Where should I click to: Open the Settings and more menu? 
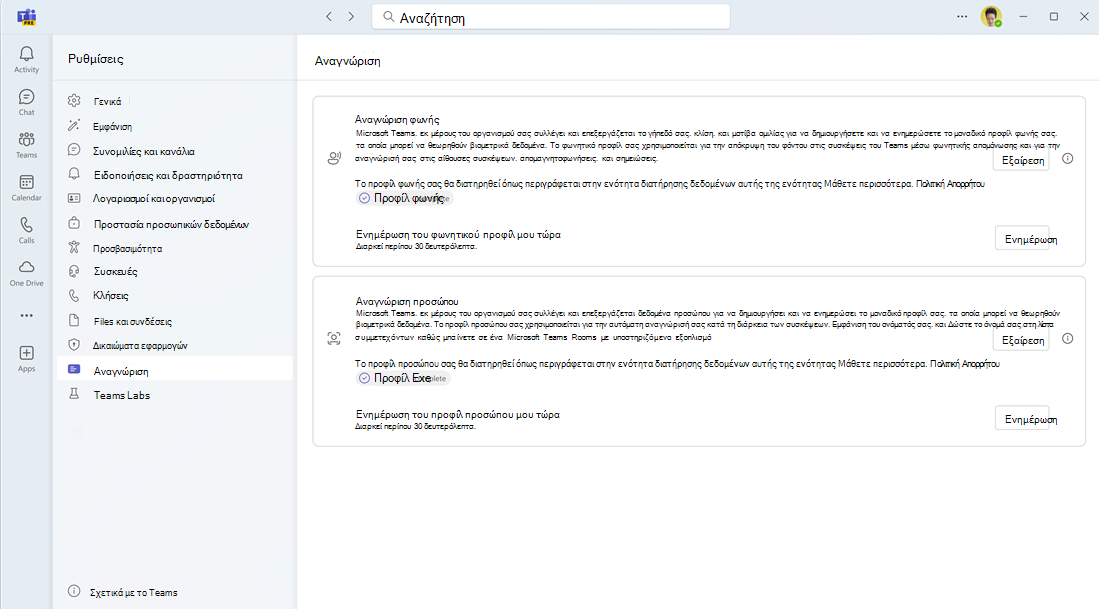click(962, 17)
